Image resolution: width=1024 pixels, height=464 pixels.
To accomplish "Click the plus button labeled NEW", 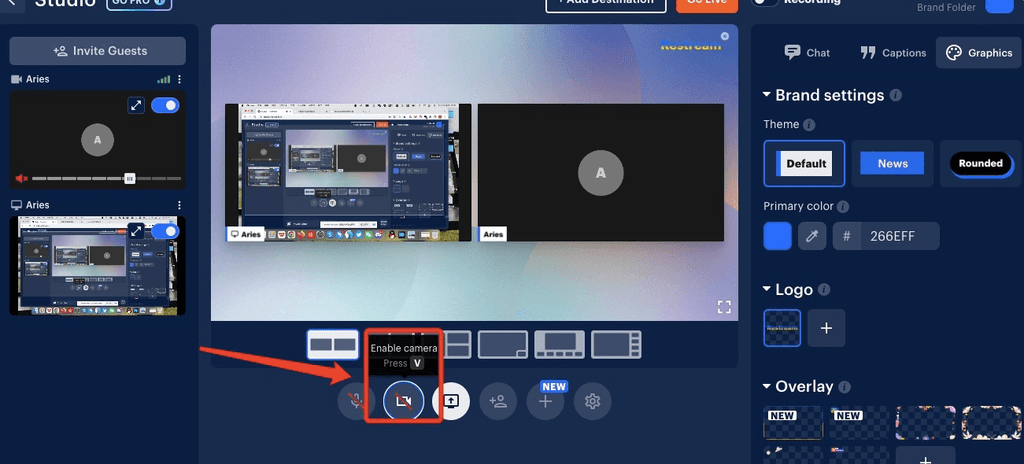I will click(x=545, y=401).
